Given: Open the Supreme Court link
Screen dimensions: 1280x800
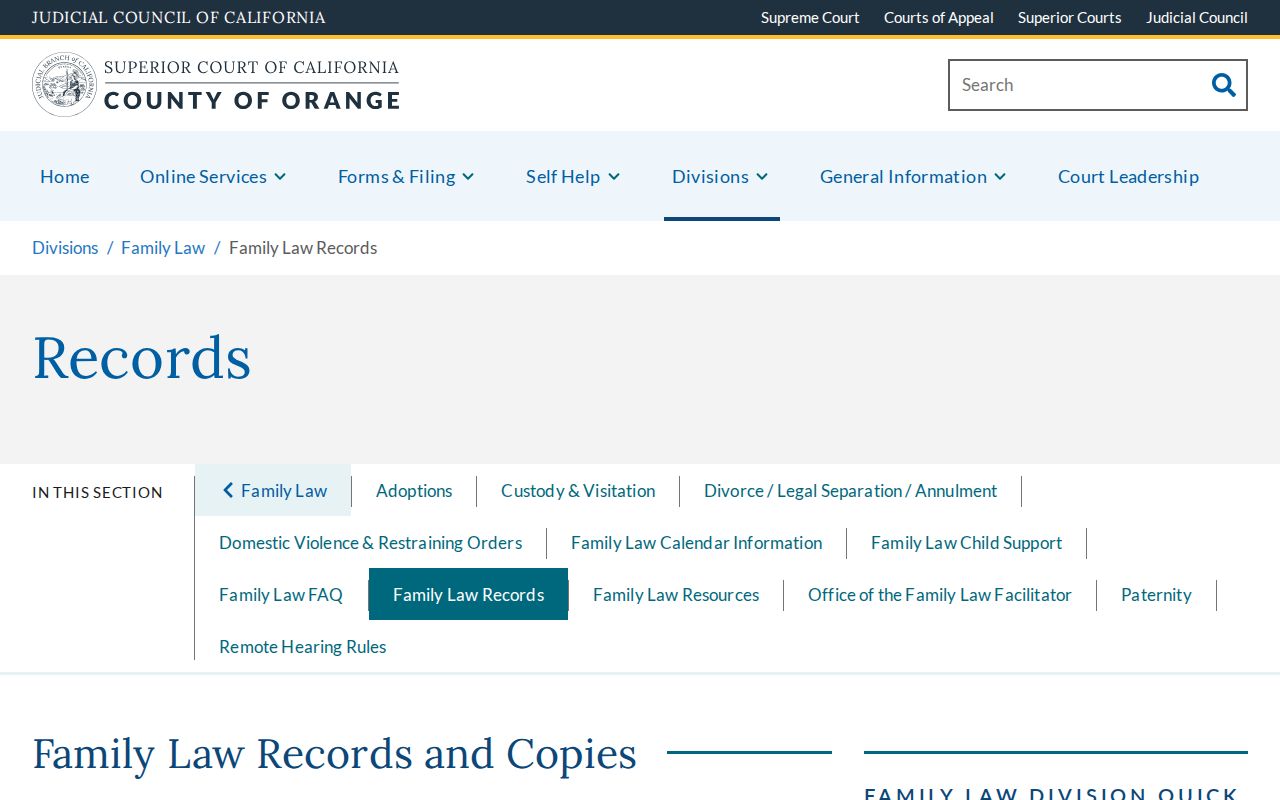Looking at the screenshot, I should pos(810,18).
